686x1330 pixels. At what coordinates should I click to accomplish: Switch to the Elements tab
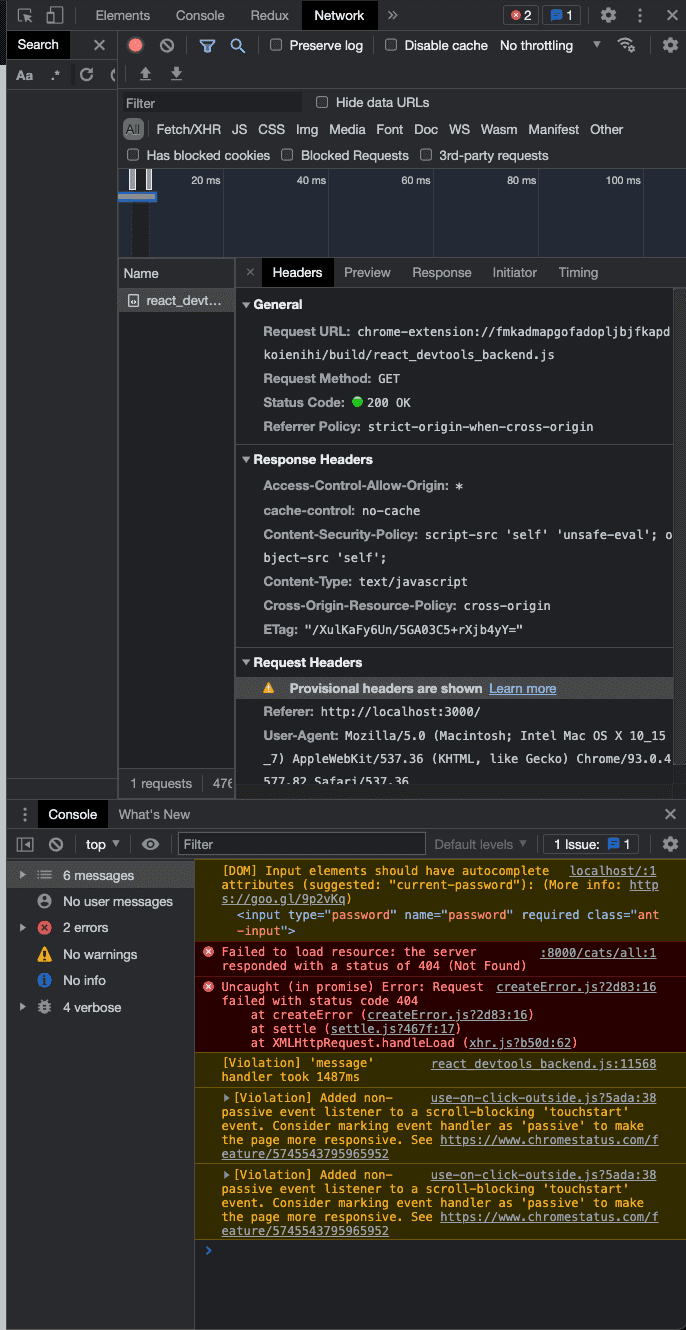pos(122,15)
